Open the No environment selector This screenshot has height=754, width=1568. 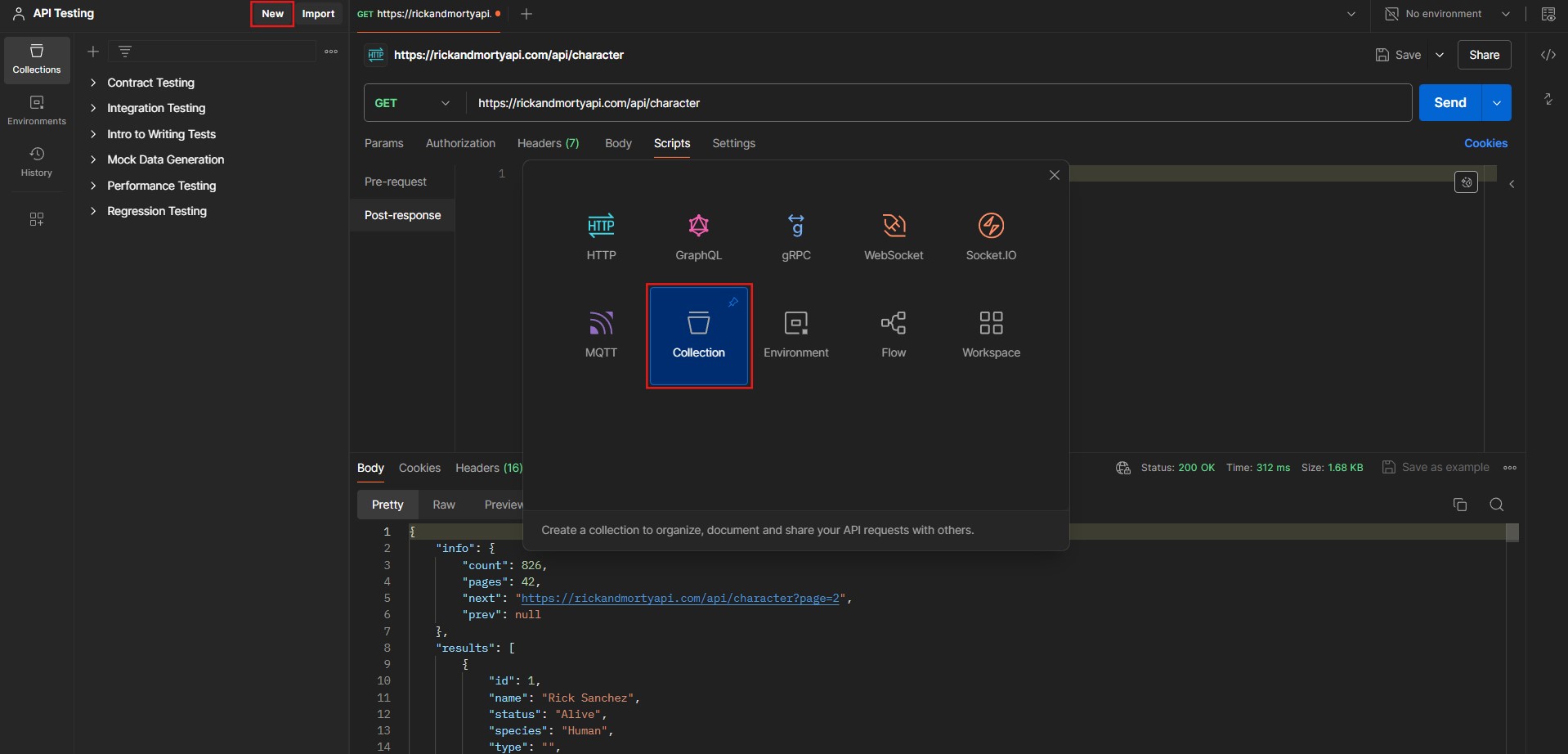pos(1447,14)
